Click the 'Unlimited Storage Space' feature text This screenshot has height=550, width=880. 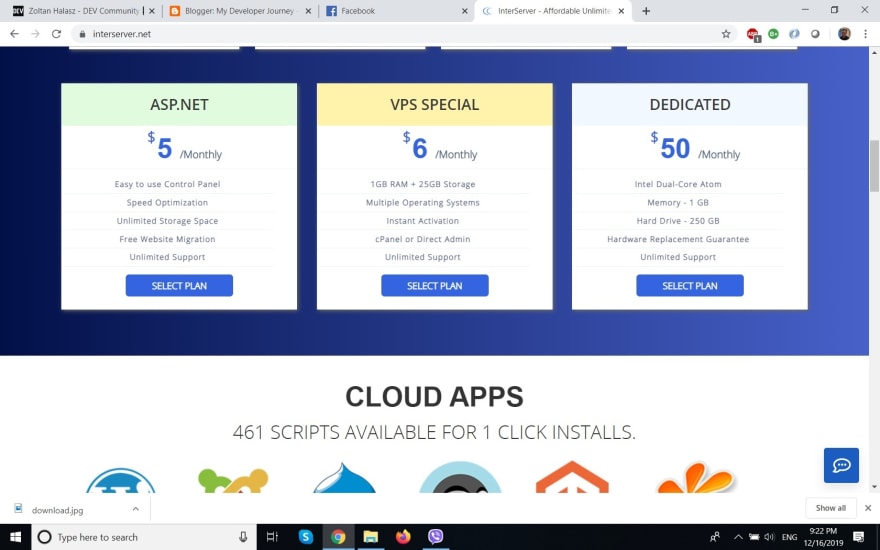tap(167, 221)
